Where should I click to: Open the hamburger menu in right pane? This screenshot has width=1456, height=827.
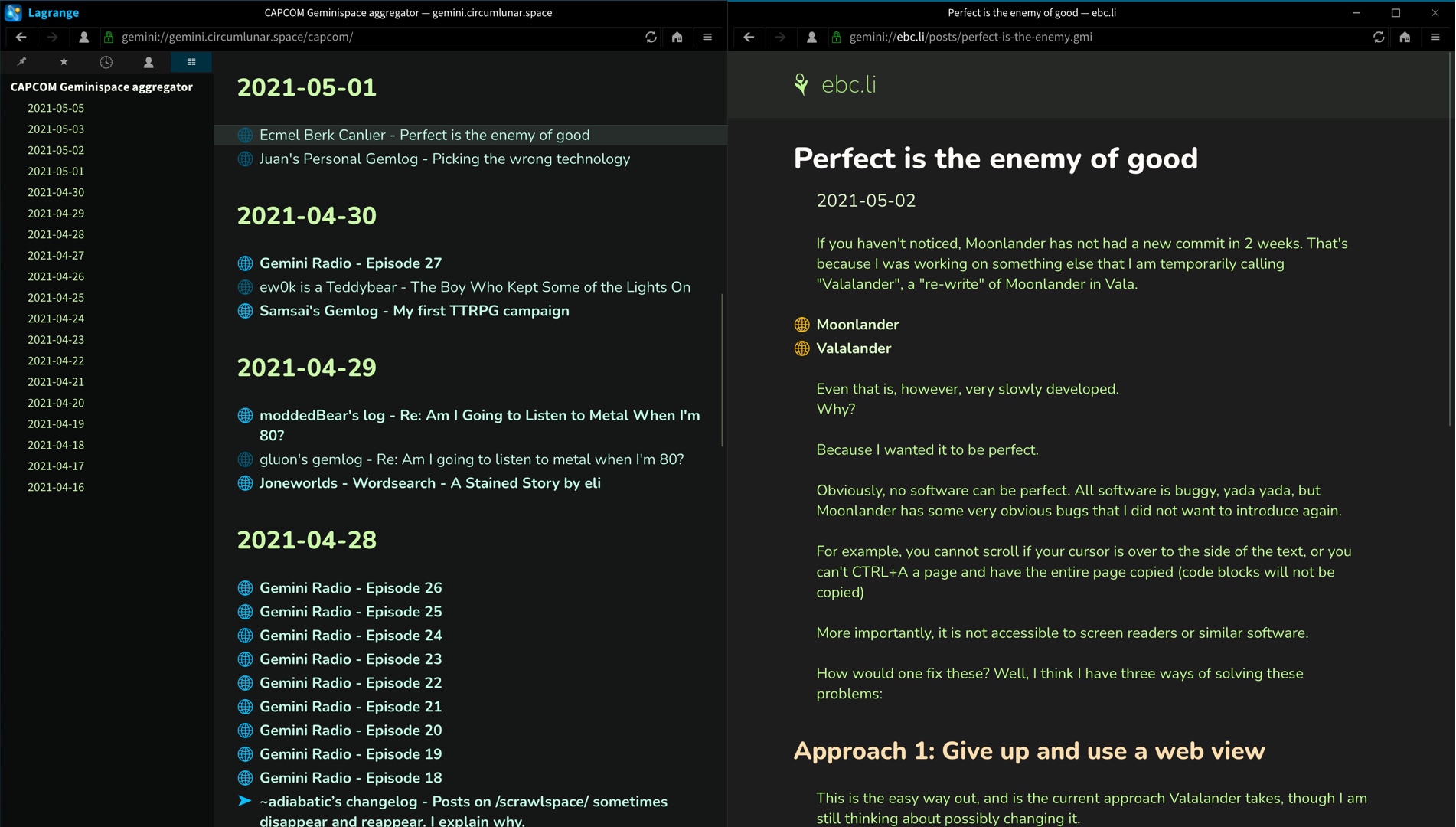click(x=1435, y=37)
